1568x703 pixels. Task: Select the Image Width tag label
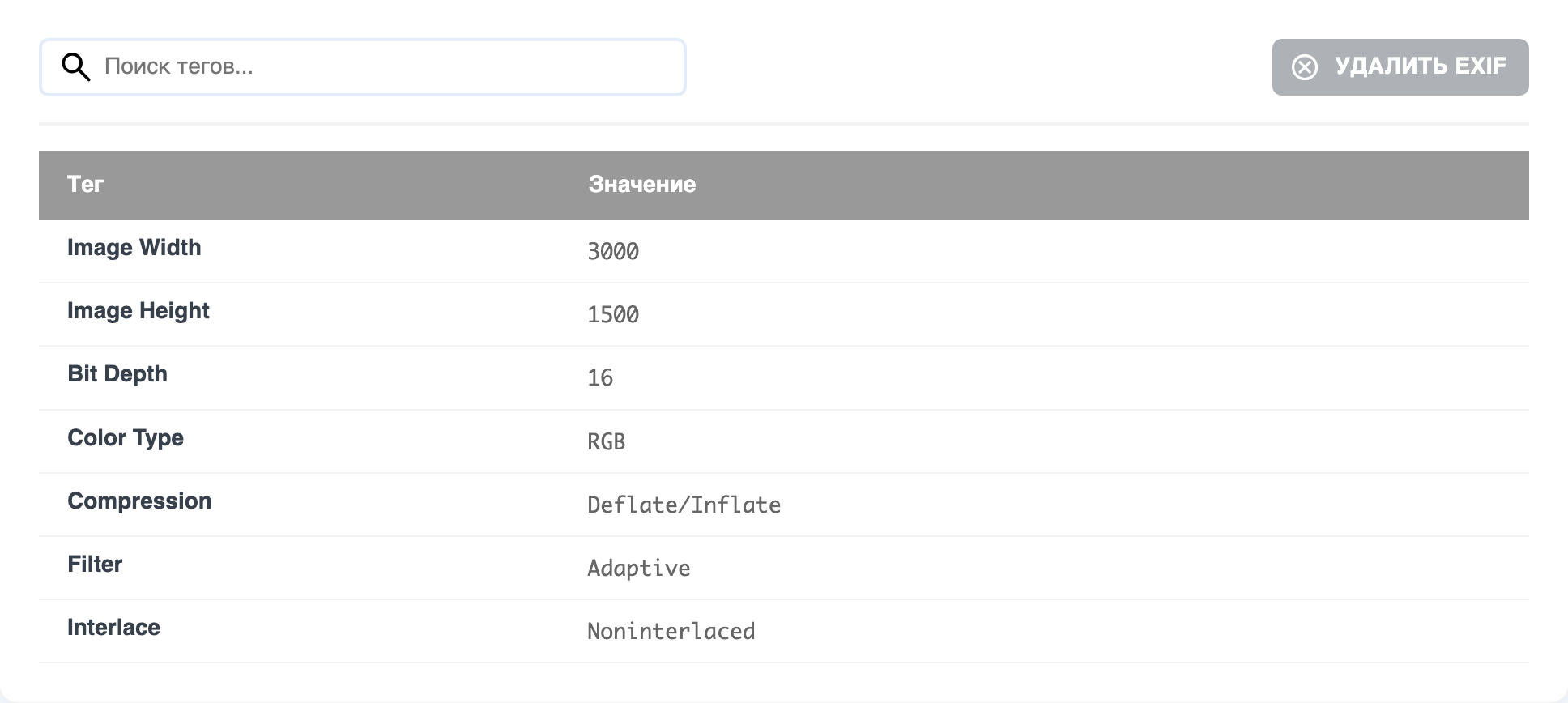click(134, 248)
